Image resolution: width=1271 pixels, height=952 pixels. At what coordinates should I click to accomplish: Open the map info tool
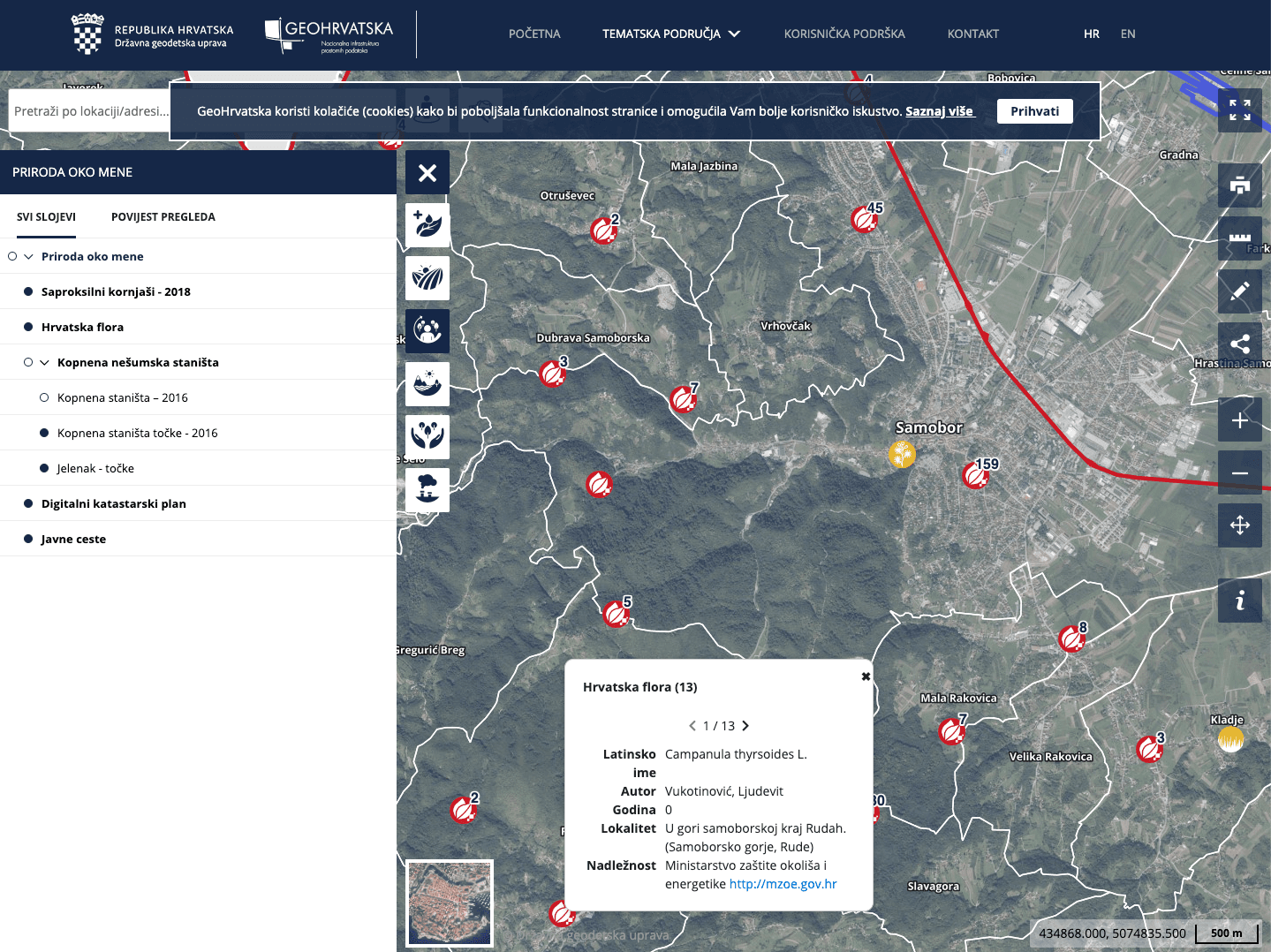click(x=1240, y=601)
